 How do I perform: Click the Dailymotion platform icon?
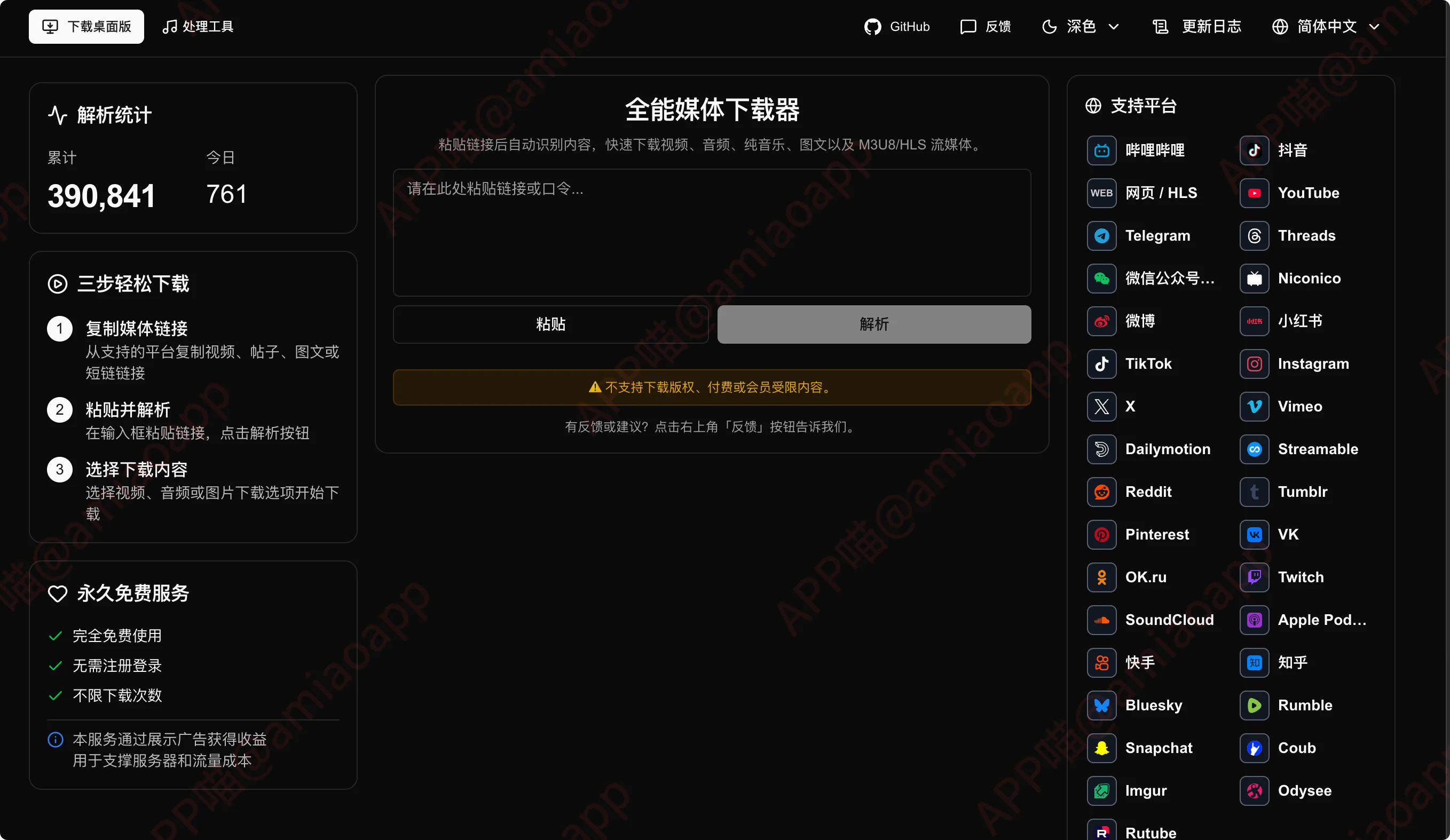(x=1101, y=449)
